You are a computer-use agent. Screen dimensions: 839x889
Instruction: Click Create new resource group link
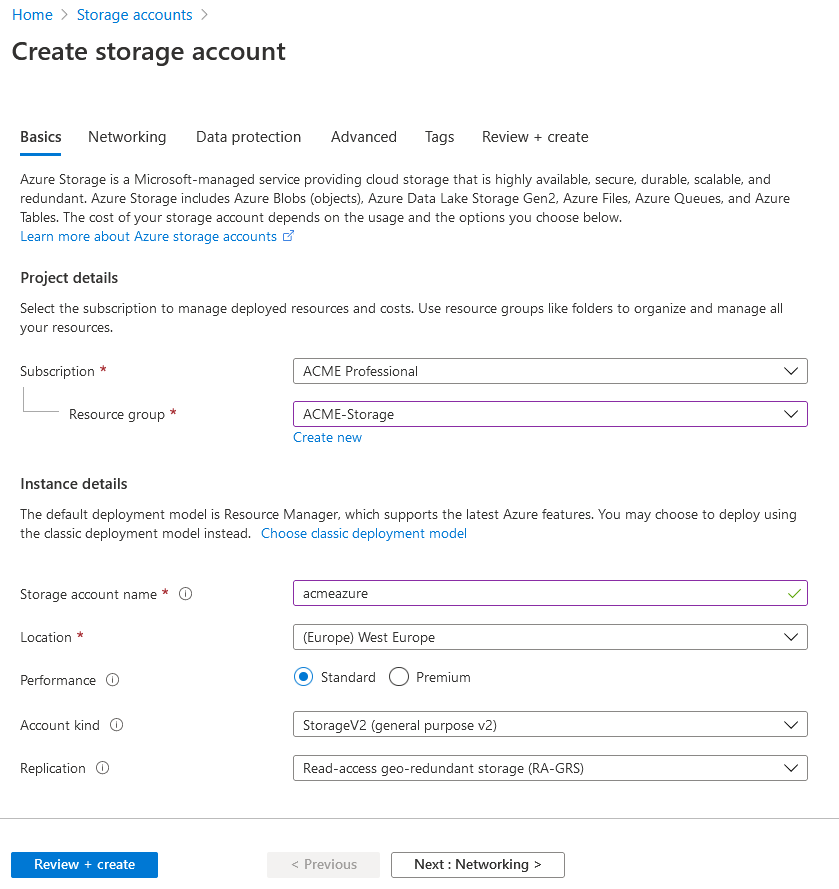pyautogui.click(x=327, y=438)
